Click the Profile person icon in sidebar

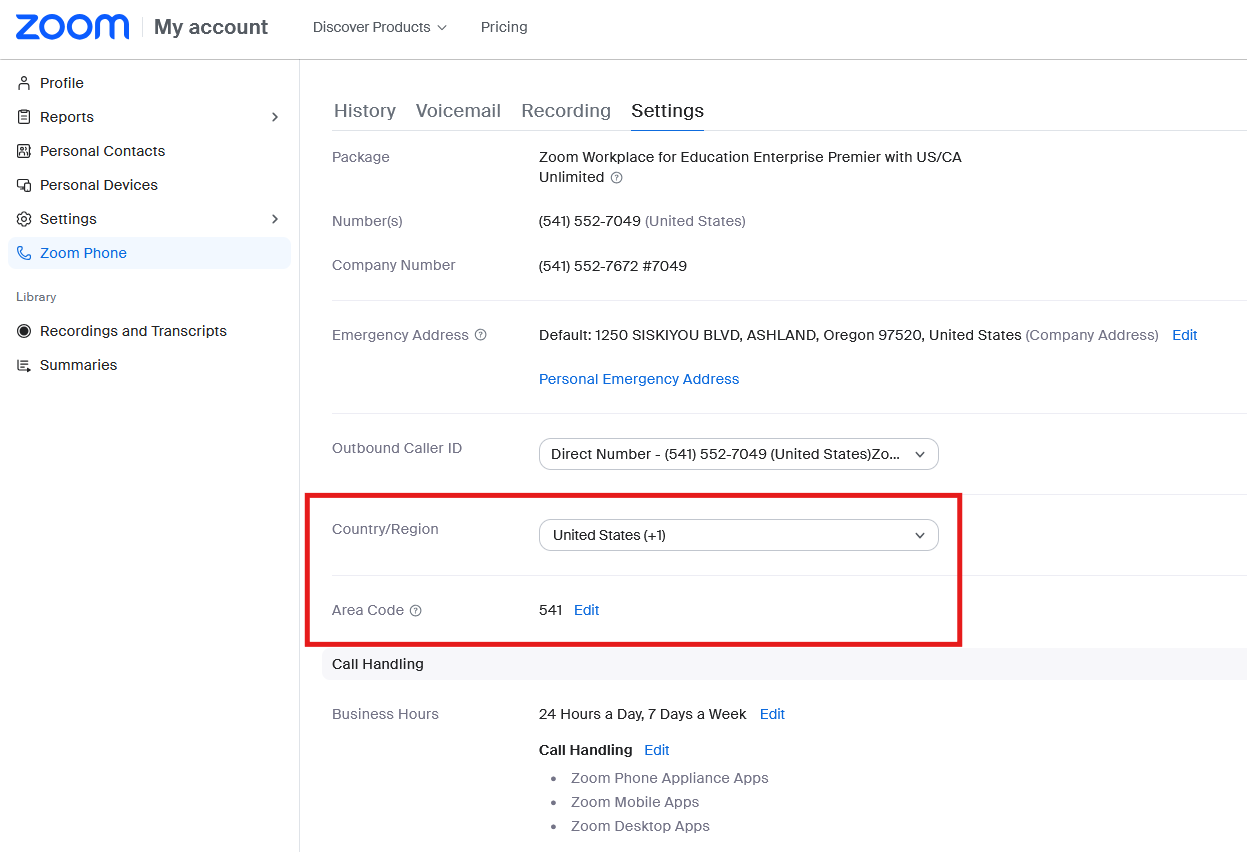pyautogui.click(x=24, y=83)
